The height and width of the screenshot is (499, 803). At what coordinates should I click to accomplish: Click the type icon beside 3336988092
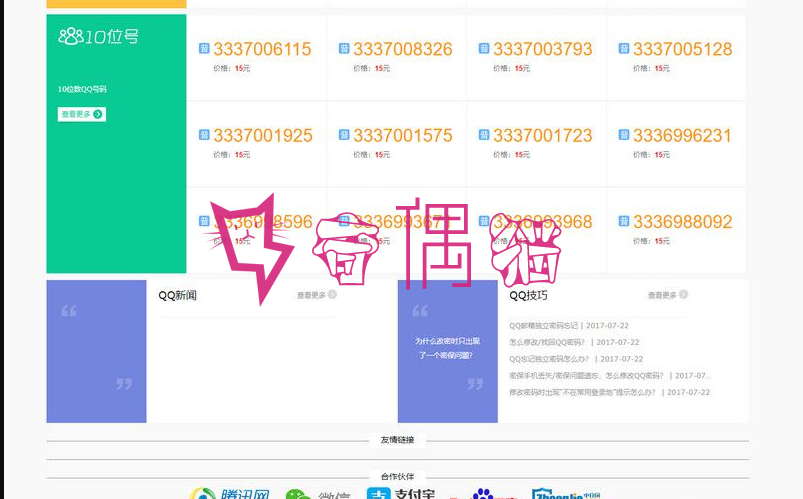point(623,221)
